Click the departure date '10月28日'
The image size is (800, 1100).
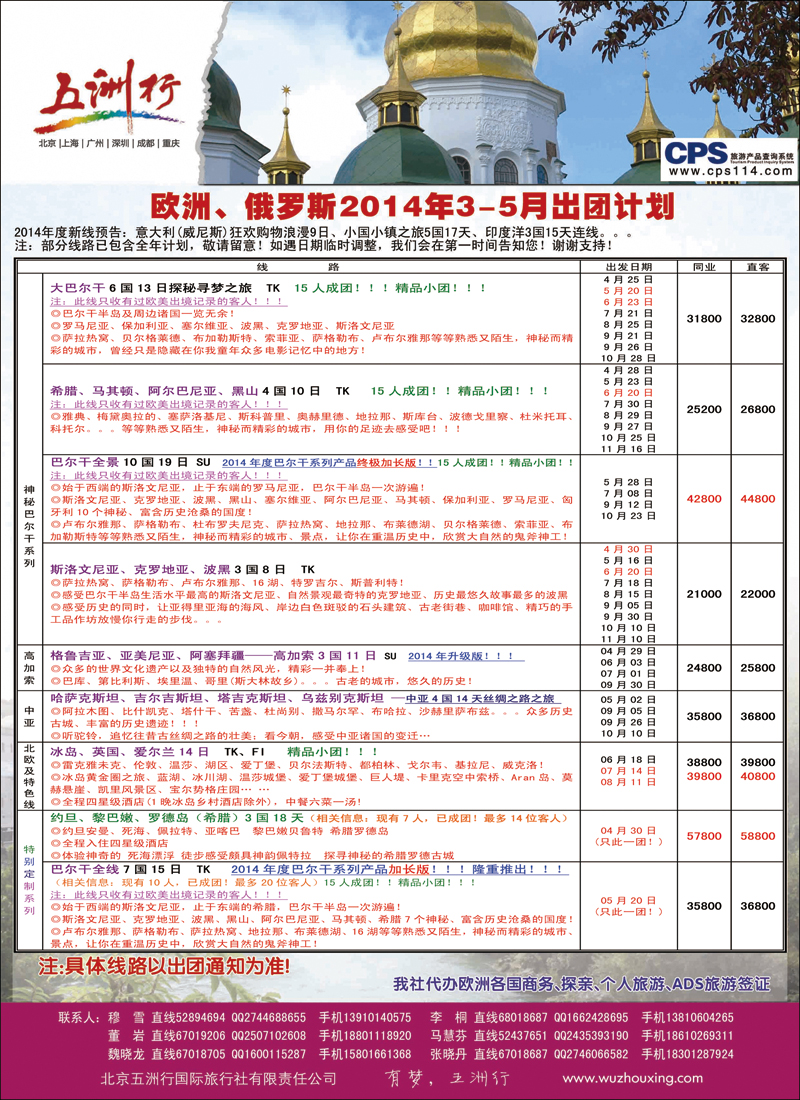tap(627, 358)
